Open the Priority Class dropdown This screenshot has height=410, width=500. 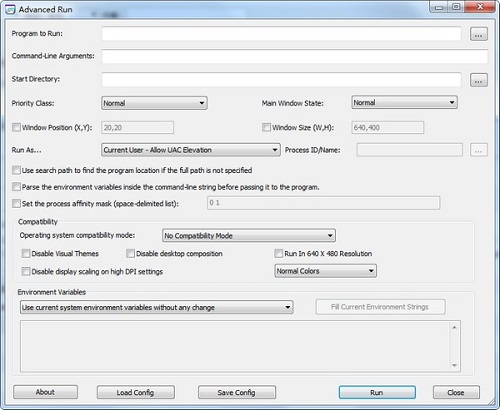154,103
